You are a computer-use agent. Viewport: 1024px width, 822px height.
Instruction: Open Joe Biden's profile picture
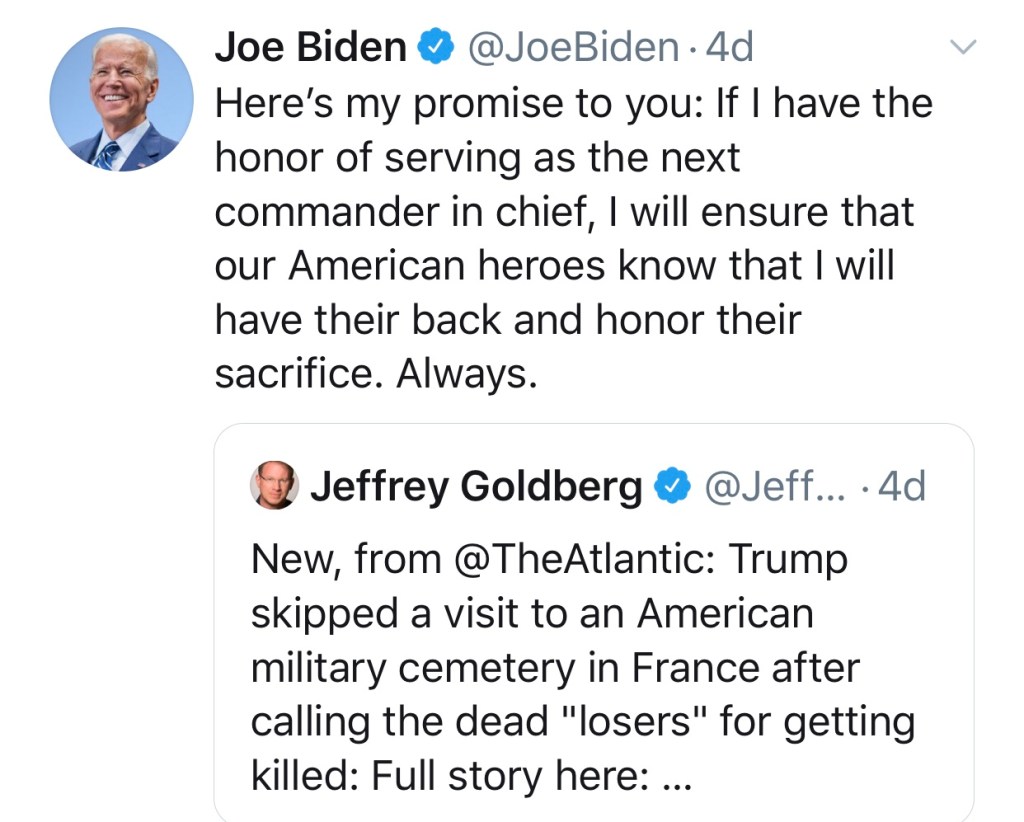[x=121, y=98]
